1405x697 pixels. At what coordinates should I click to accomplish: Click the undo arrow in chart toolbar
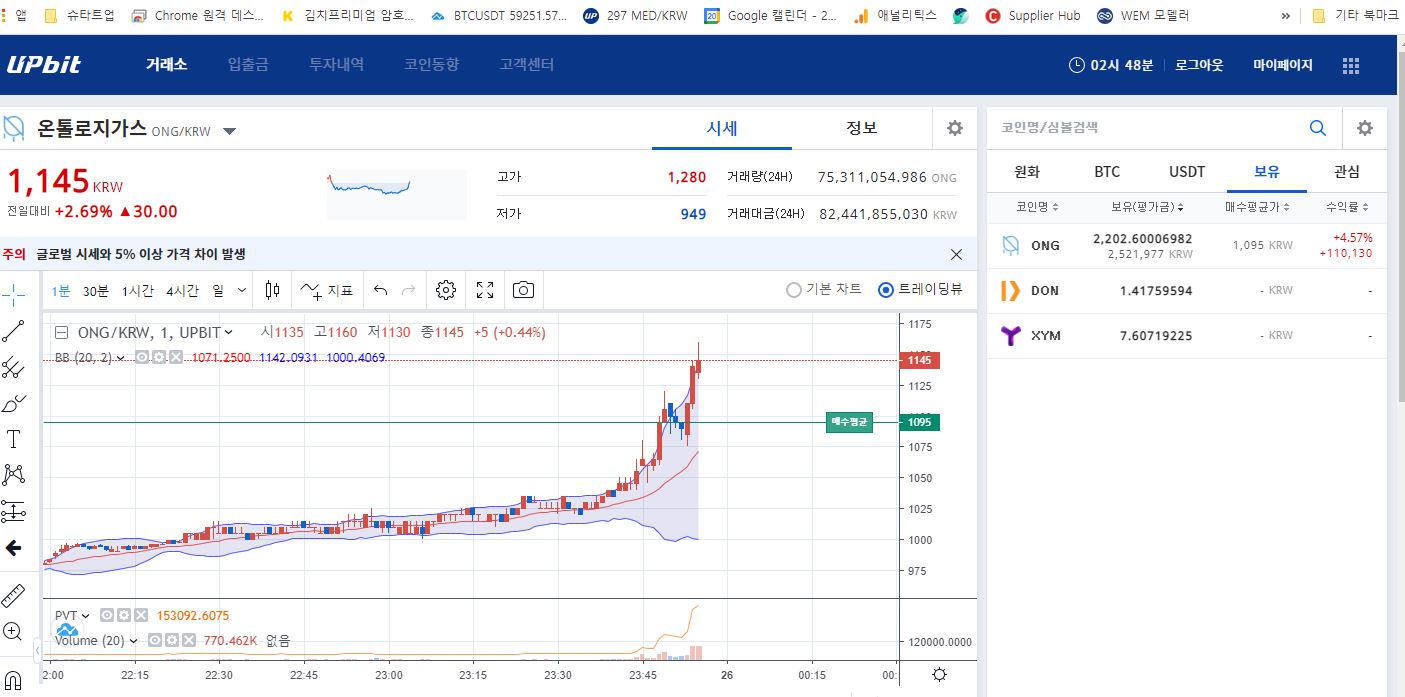coord(380,291)
